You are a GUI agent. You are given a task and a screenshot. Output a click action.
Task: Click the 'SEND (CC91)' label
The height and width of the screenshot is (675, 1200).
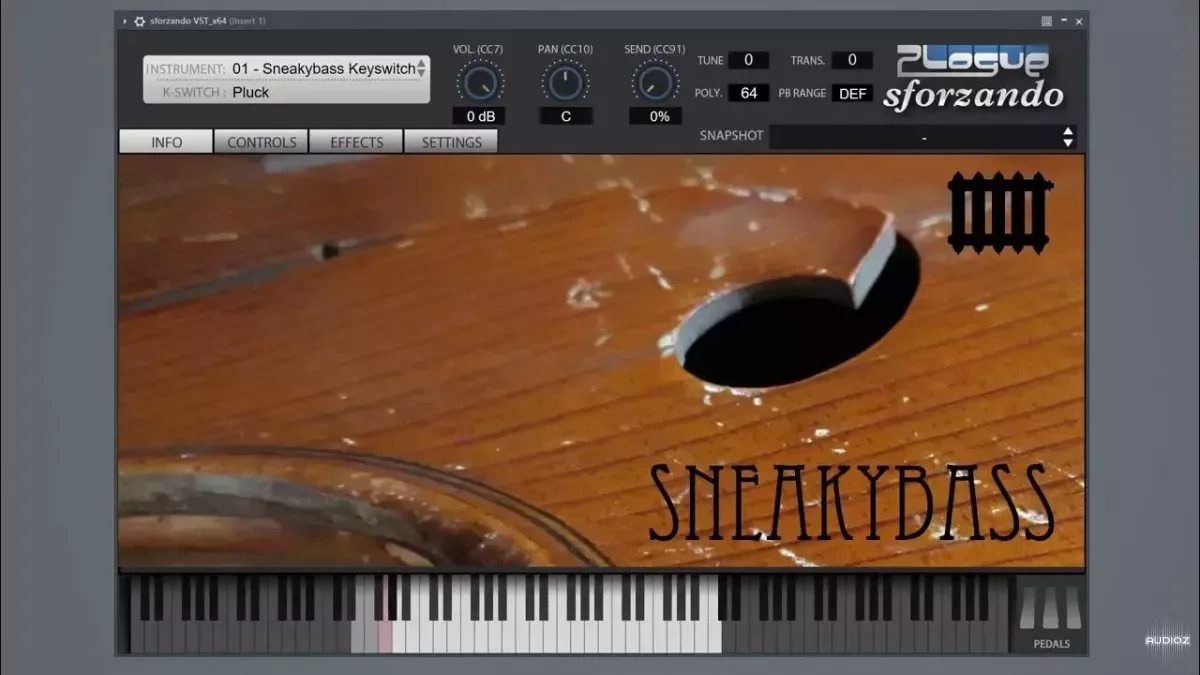coord(654,49)
